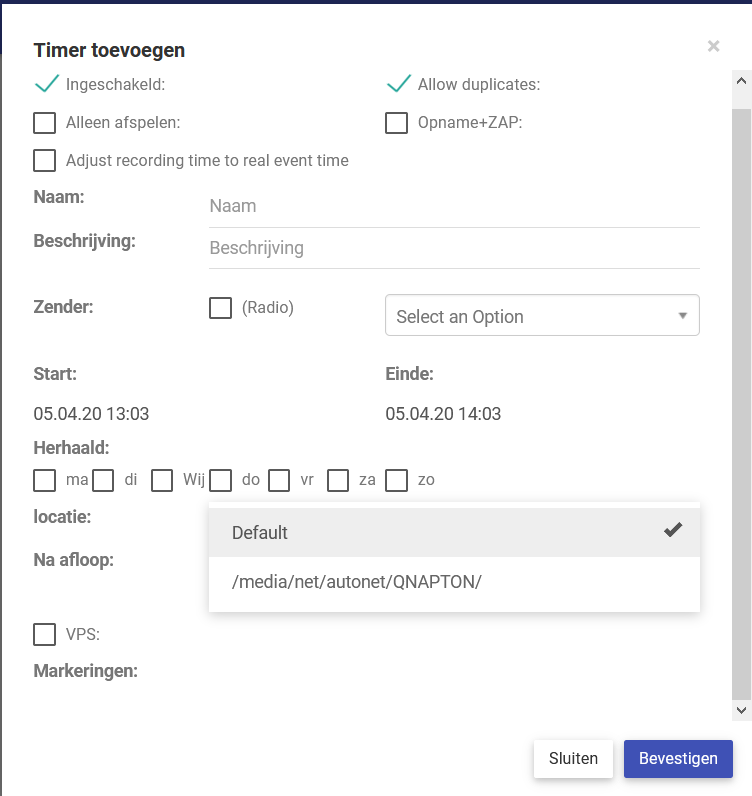Toggle the Radio checkbox next to Zender
This screenshot has height=796, width=752.
[220, 308]
